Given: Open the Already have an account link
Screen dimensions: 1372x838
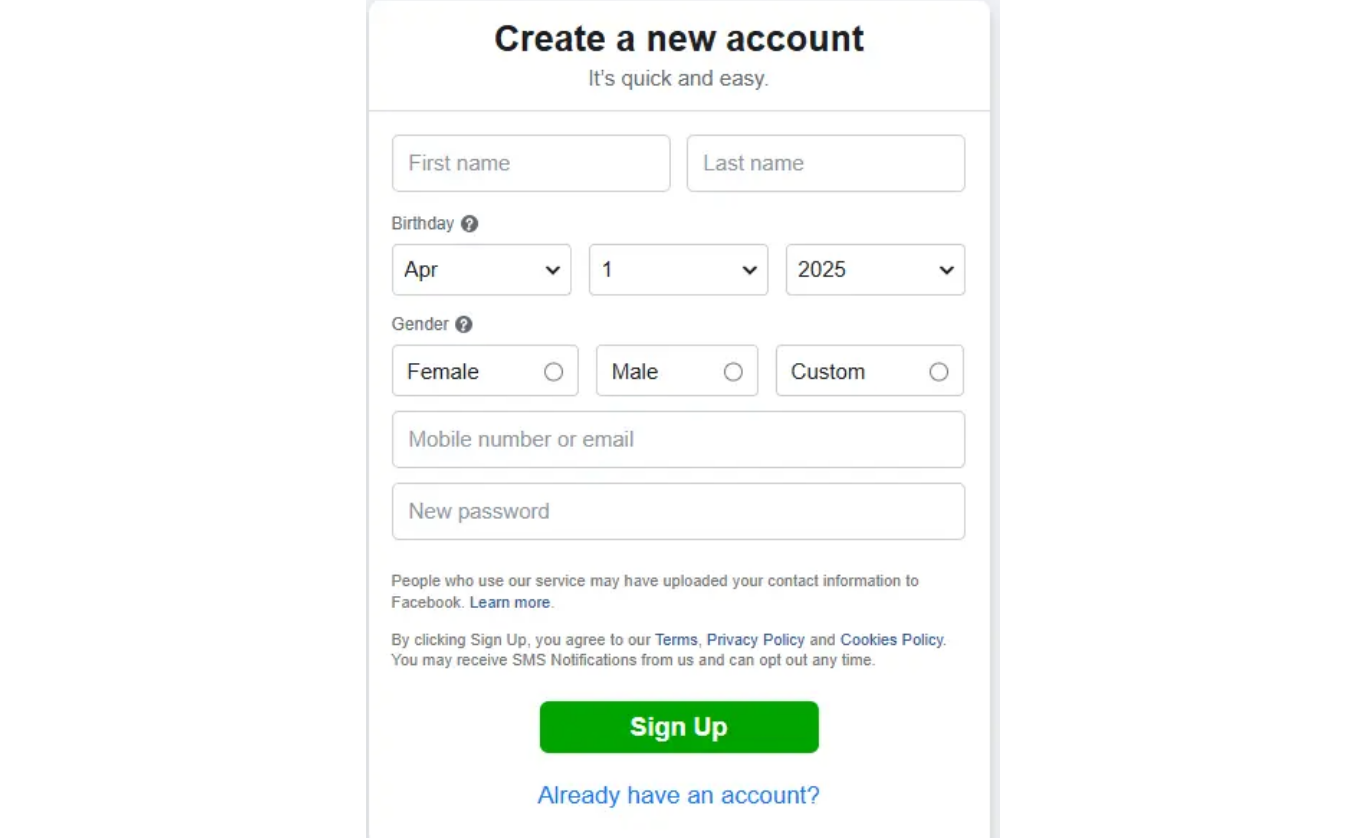Looking at the screenshot, I should [x=678, y=795].
